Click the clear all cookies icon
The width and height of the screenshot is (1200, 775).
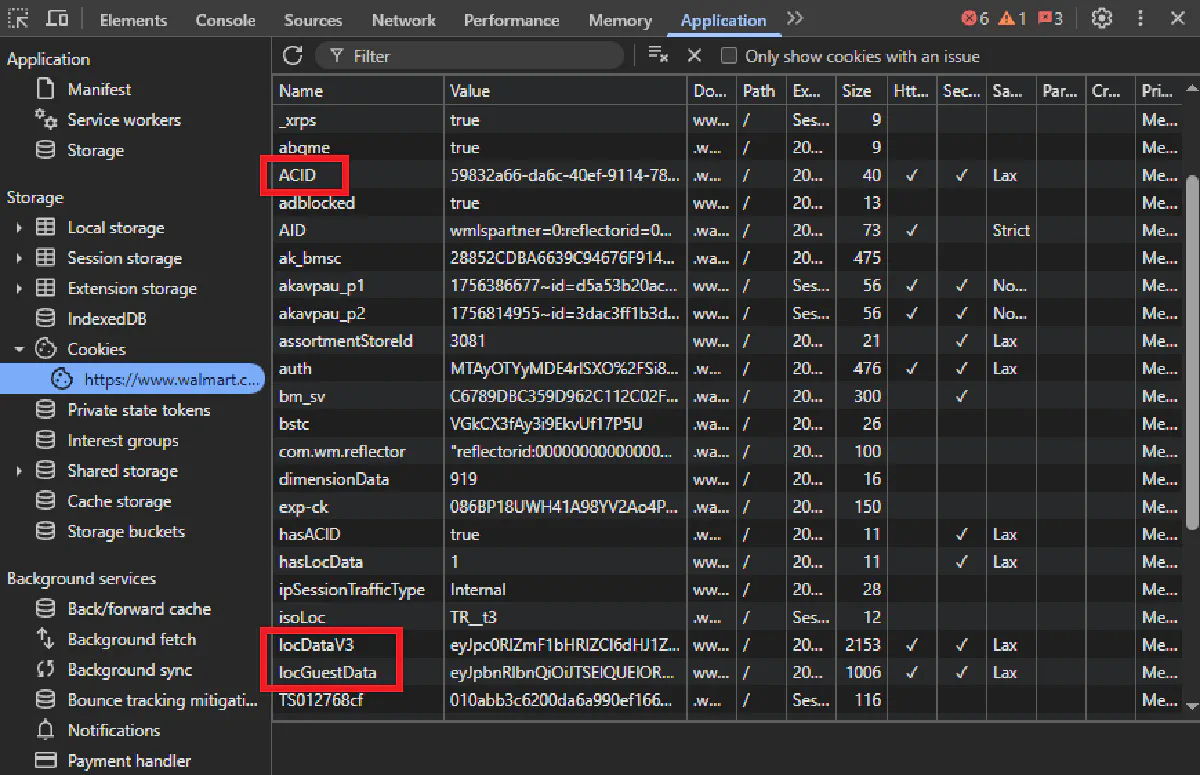pyautogui.click(x=657, y=56)
